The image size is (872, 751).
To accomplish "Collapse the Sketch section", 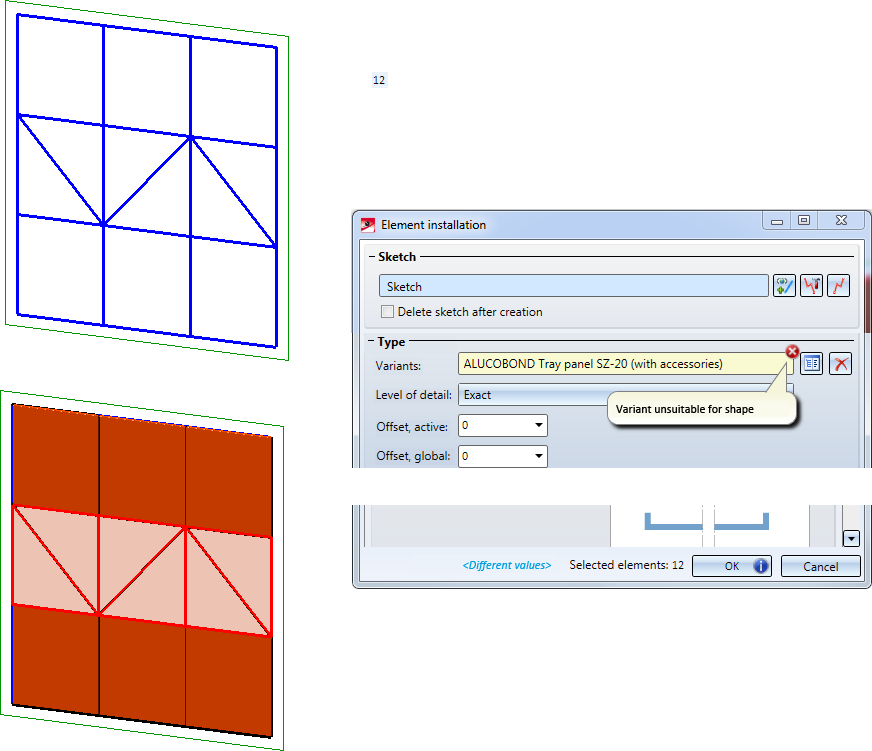I will [x=371, y=257].
